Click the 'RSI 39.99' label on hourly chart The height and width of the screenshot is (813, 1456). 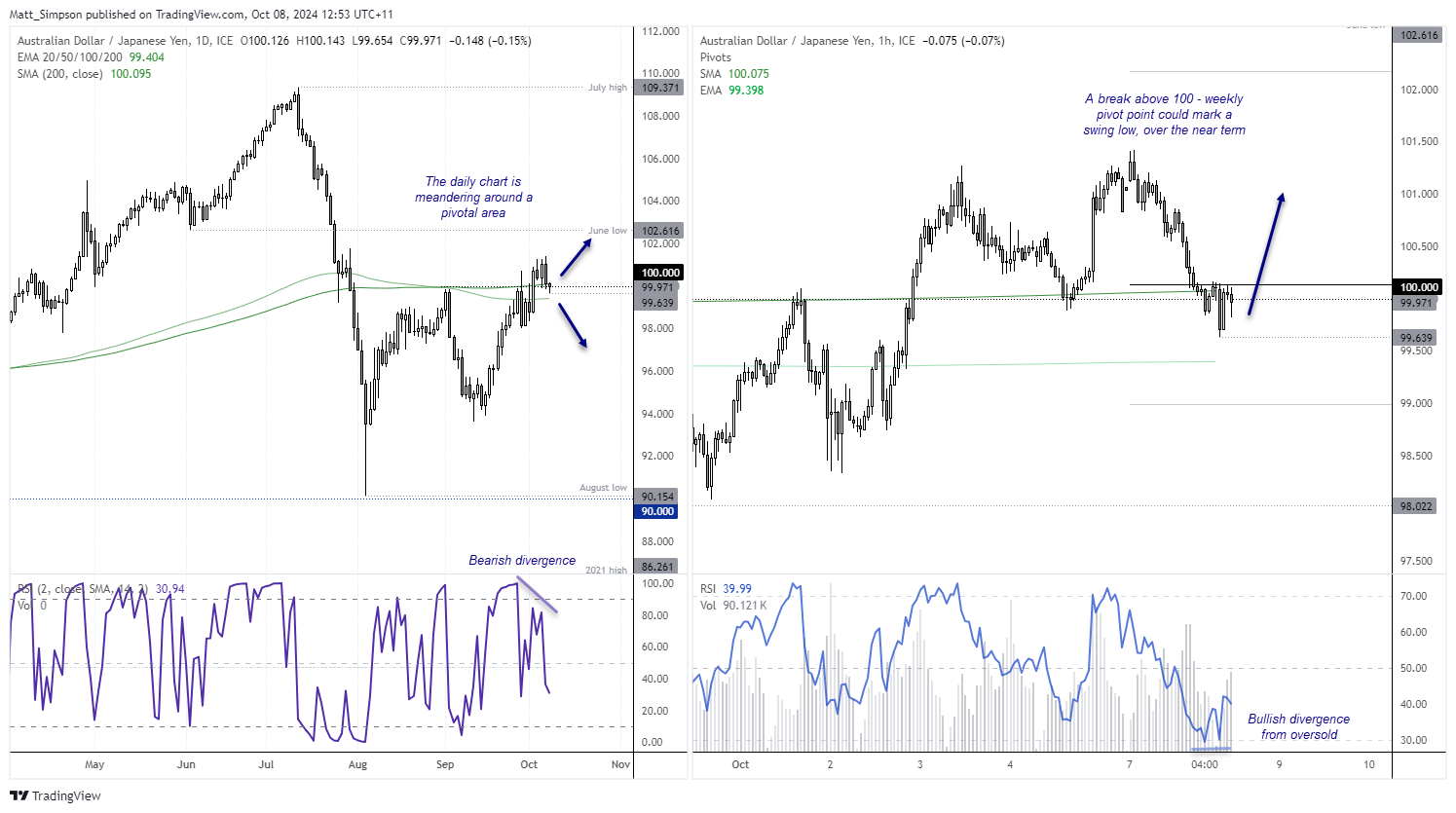(x=726, y=589)
